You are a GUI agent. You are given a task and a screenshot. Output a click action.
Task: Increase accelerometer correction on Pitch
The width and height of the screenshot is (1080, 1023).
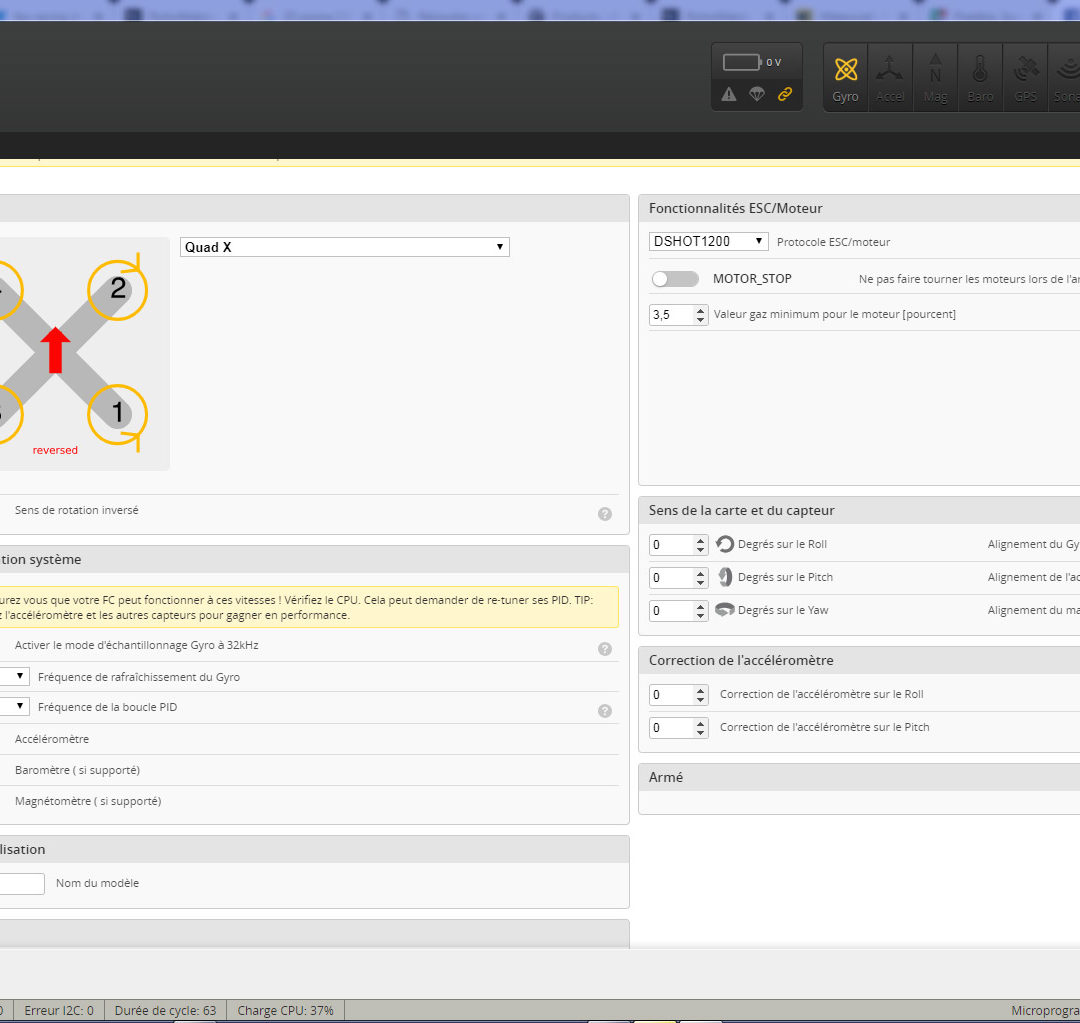pyautogui.click(x=700, y=724)
